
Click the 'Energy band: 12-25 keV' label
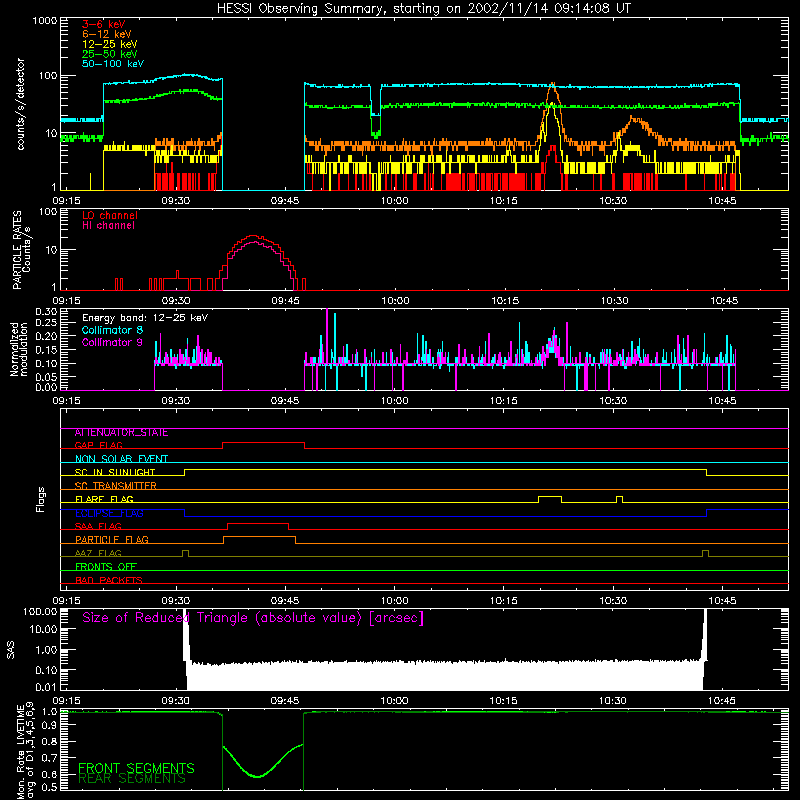145,318
